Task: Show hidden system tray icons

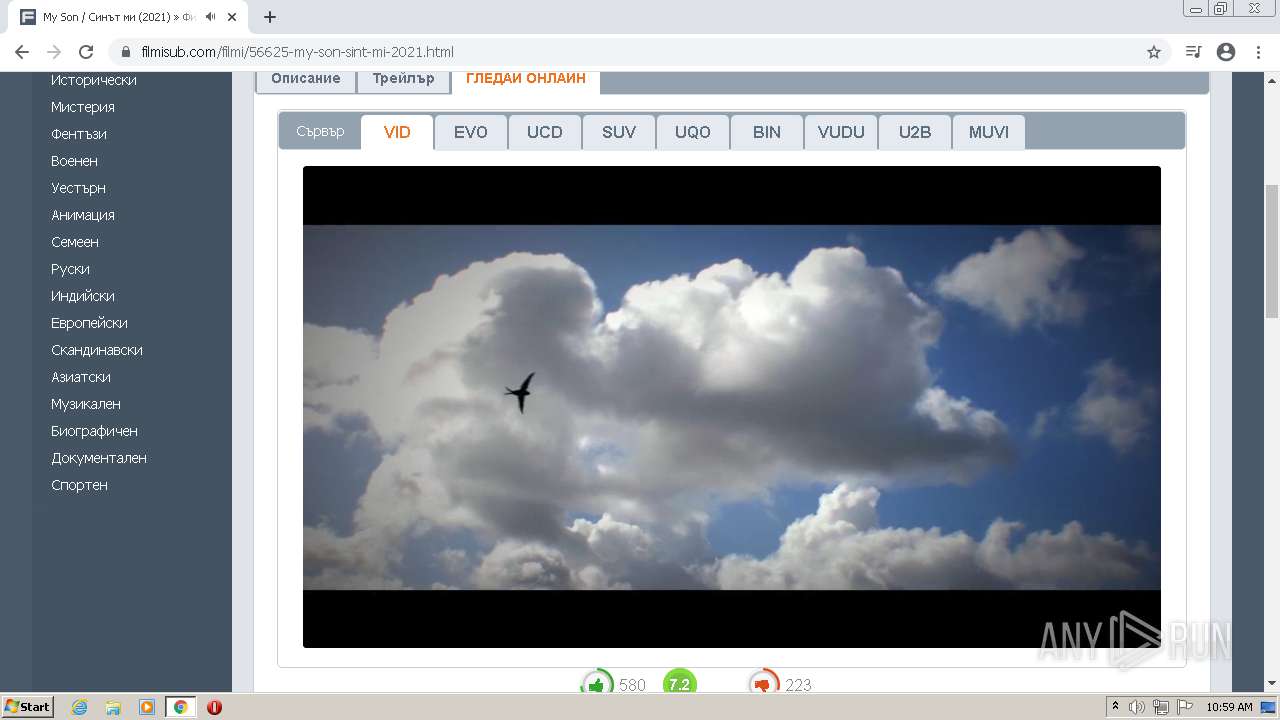Action: pos(1115,707)
